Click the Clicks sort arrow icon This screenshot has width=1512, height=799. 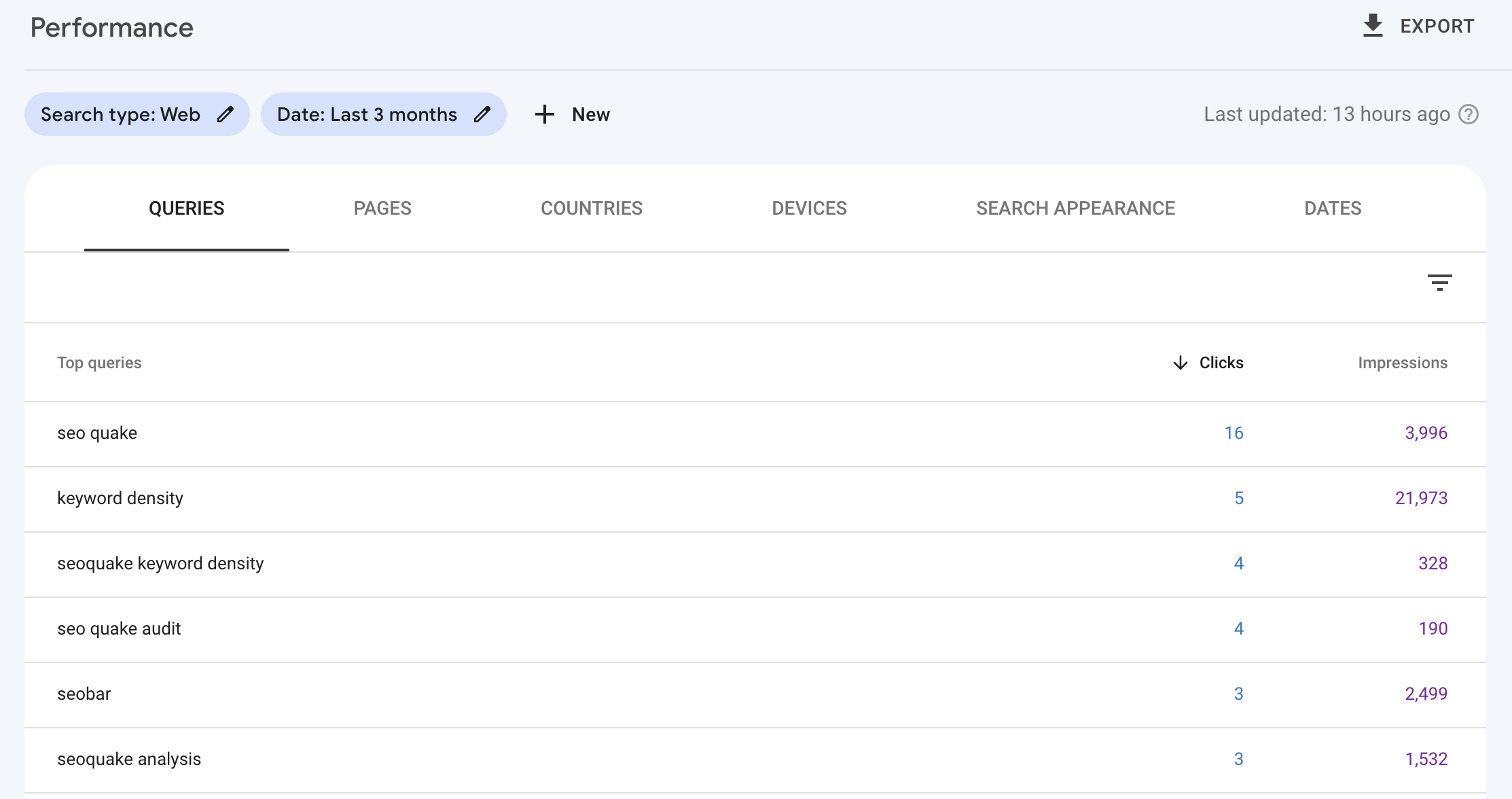[x=1181, y=363]
